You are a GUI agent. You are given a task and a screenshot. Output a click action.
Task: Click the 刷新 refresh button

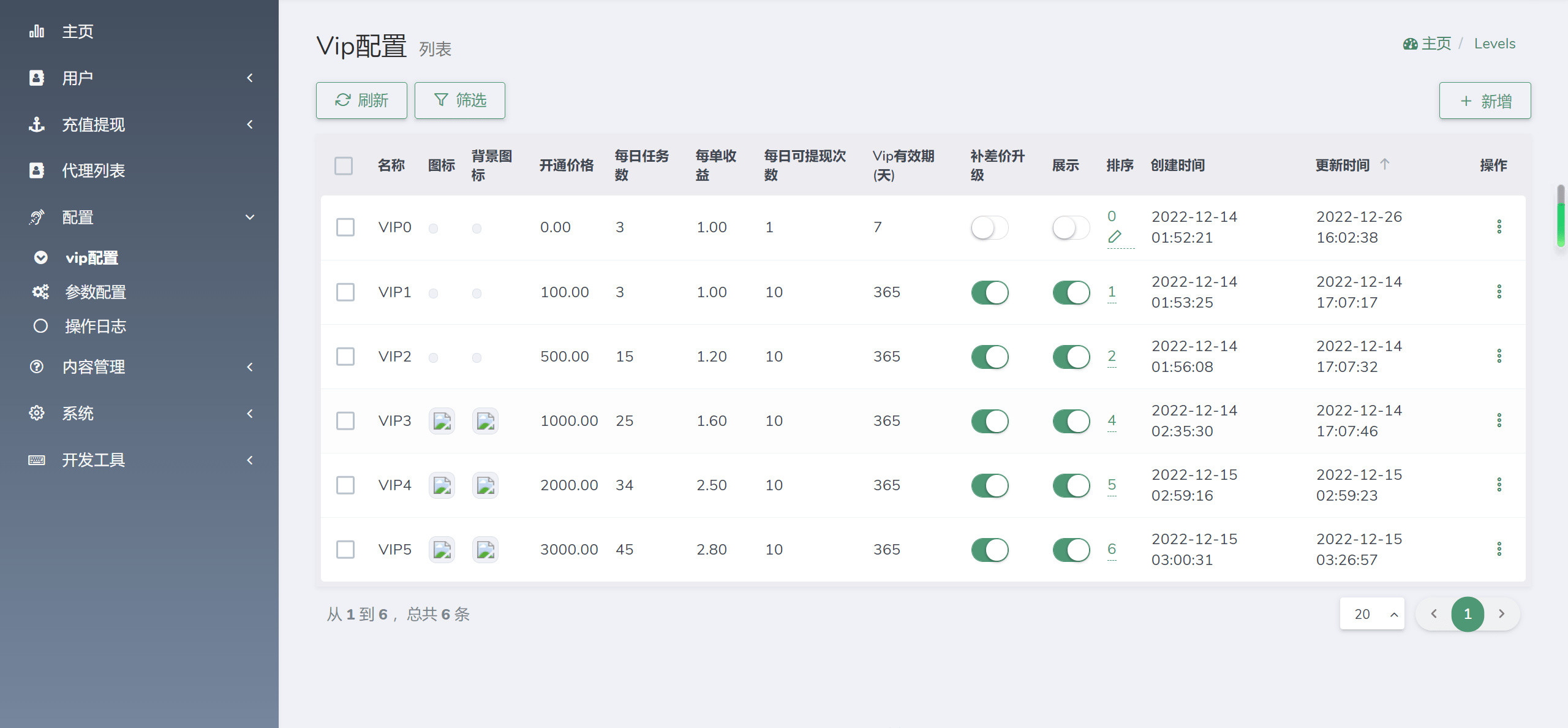point(361,100)
